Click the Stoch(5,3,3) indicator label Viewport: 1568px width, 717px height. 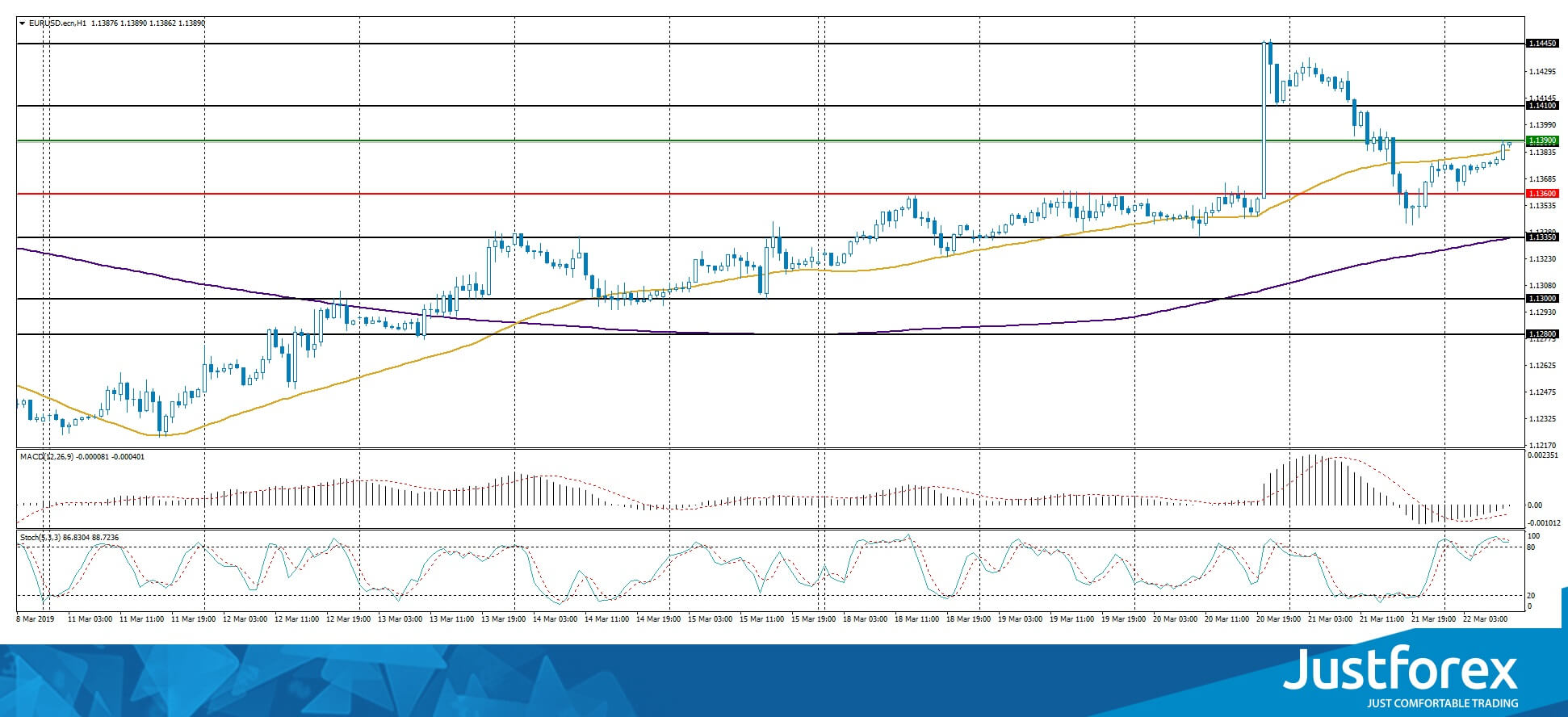tap(40, 538)
